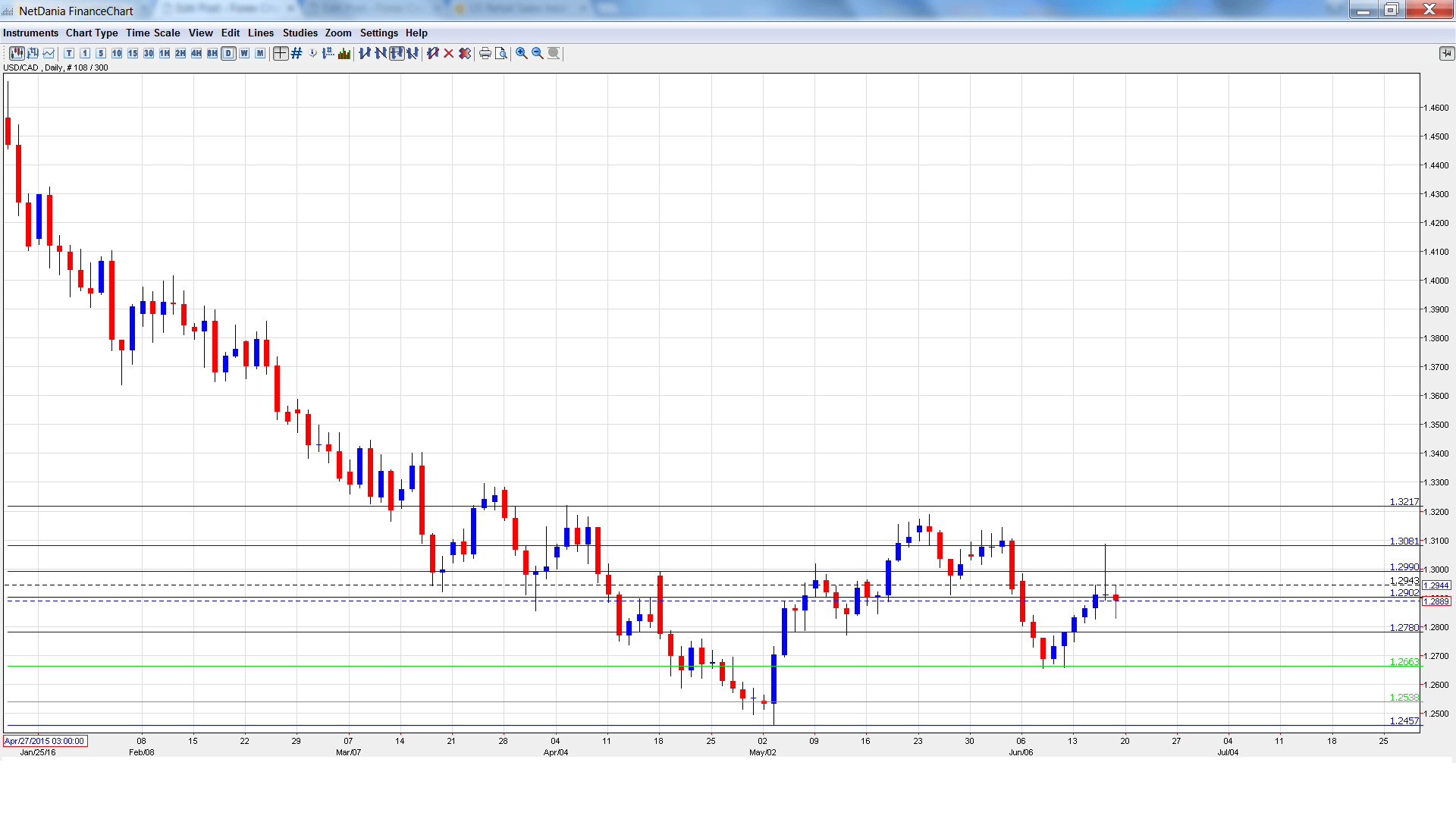Viewport: 1456px width, 819px height.
Task: Open print preview icon
Action: click(501, 53)
